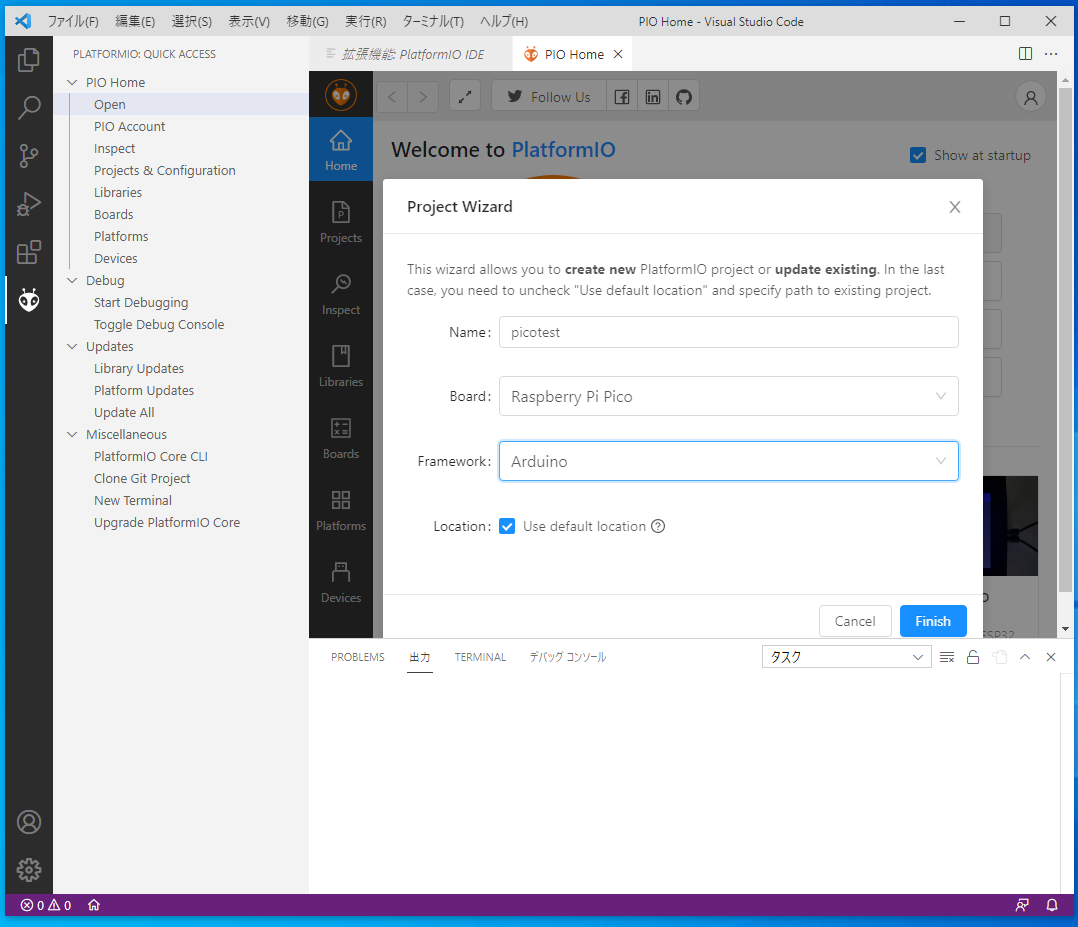Open the 編集(E) menu

pyautogui.click(x=135, y=21)
